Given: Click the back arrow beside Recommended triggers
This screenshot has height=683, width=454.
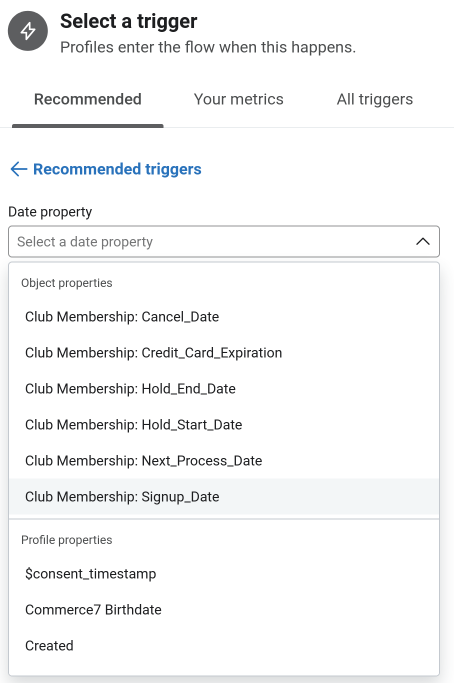Looking at the screenshot, I should 19,169.
